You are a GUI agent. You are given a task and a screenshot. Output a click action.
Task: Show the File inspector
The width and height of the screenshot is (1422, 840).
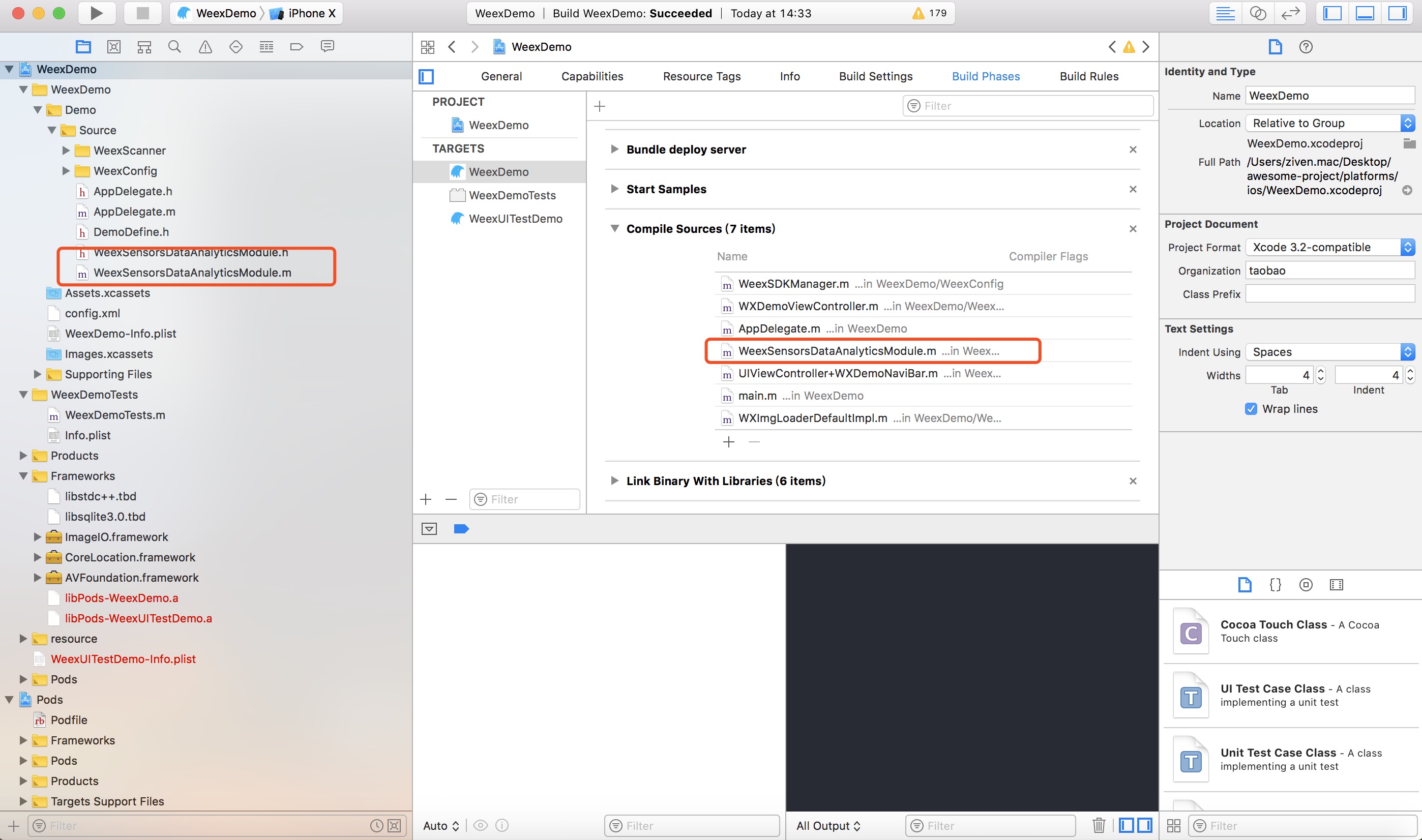(1276, 47)
